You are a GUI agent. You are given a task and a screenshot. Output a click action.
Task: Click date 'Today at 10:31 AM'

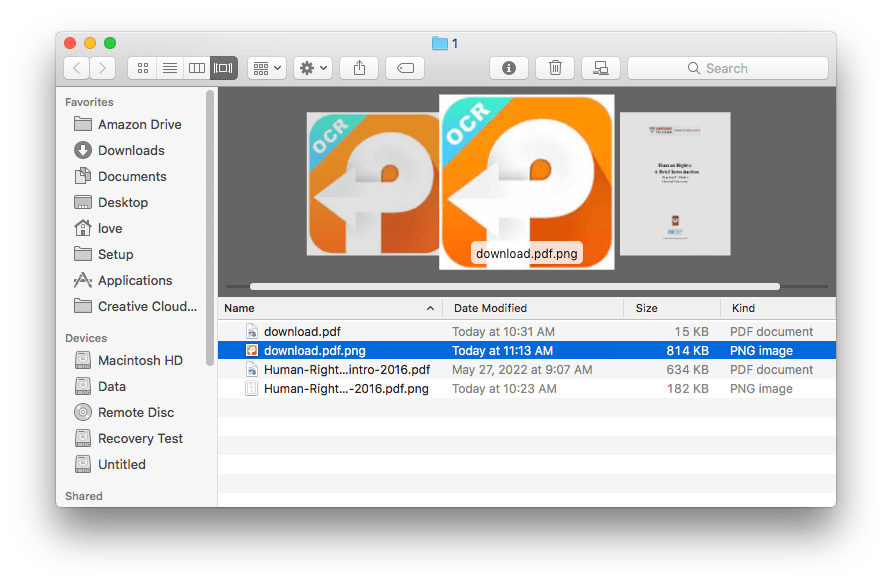[x=503, y=332]
